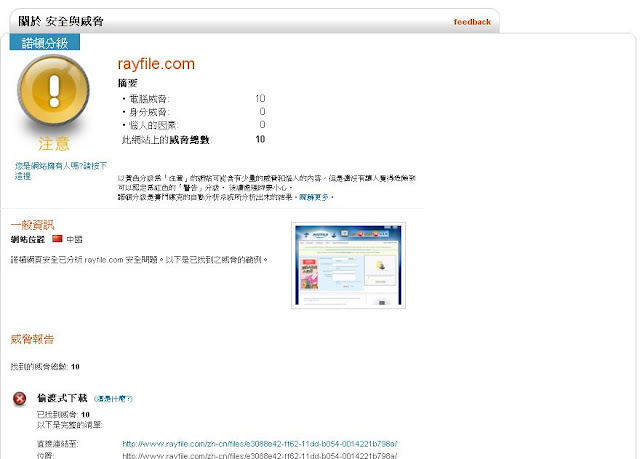Viewport: 640px width, 459px height.
Task: Click the 電腦威脅 count of 10
Action: point(260,98)
